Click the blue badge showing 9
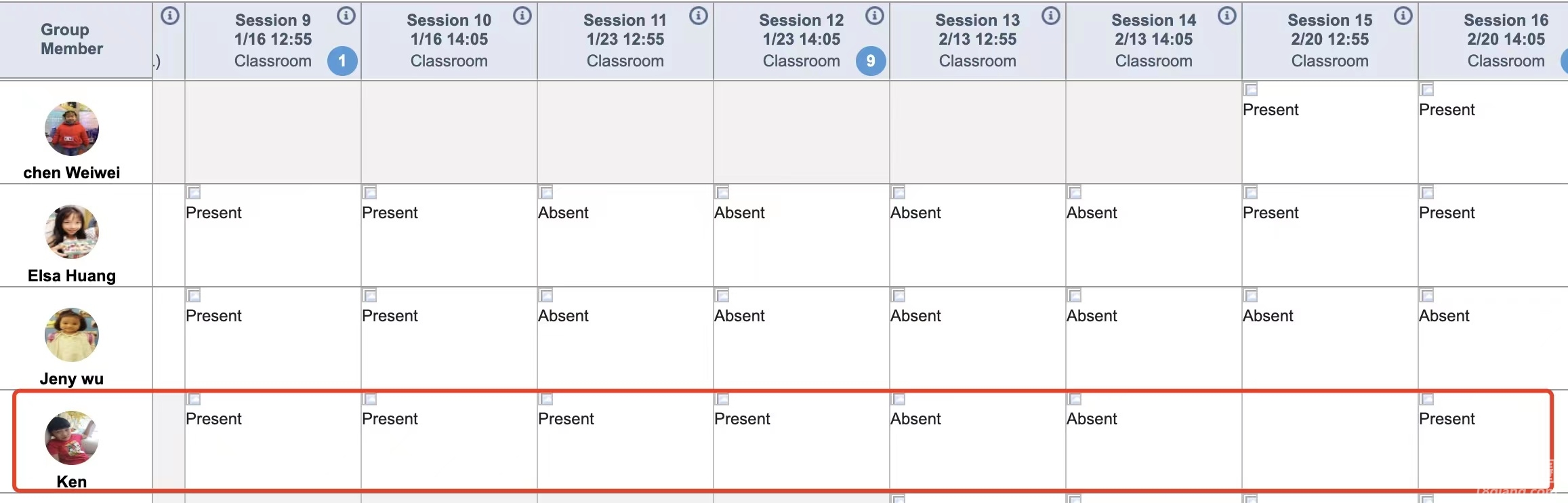This screenshot has height=503, width=1568. pyautogui.click(x=871, y=61)
